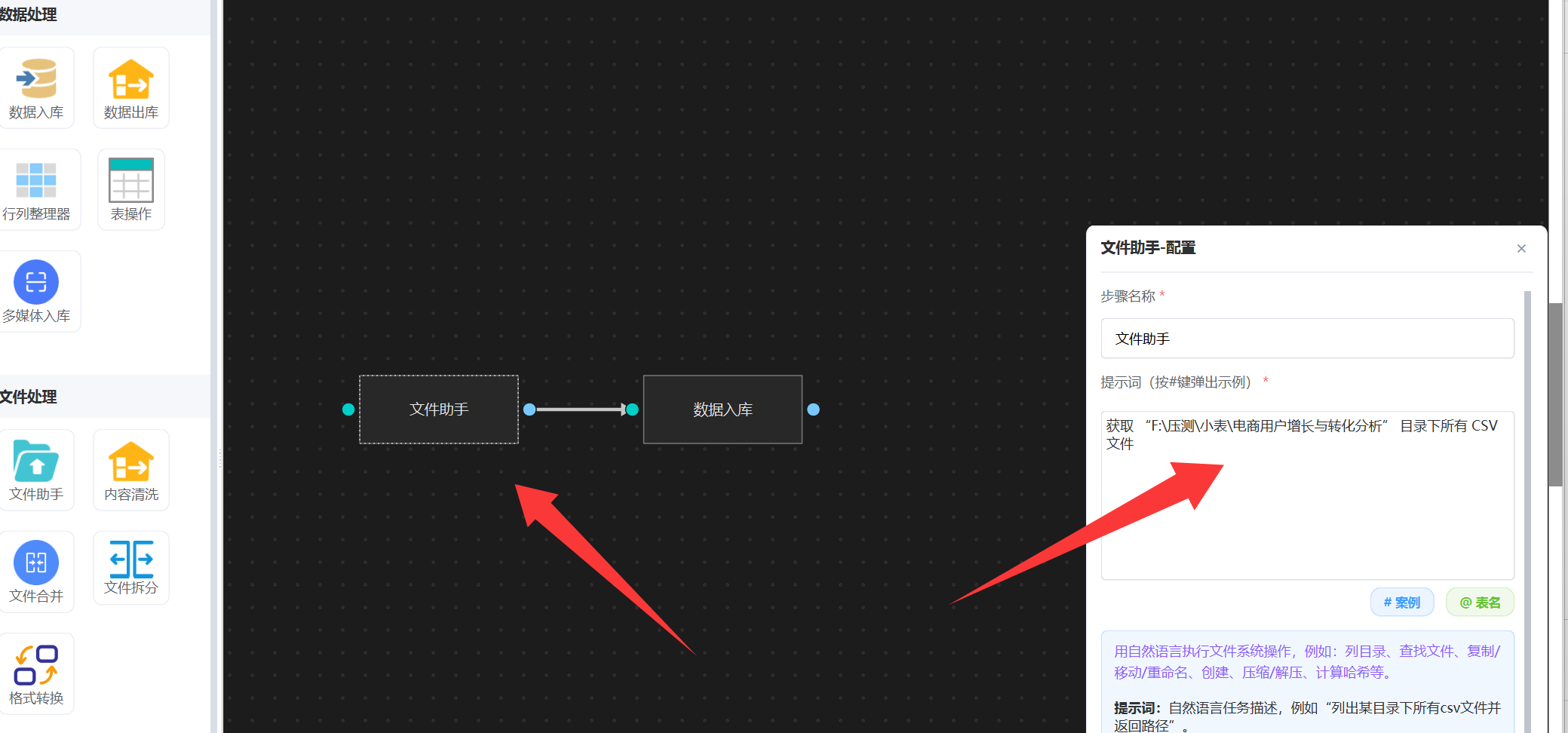Viewport: 1568px width, 733px height.
Task: Select the 数据入库 component icon
Action: coord(36,79)
